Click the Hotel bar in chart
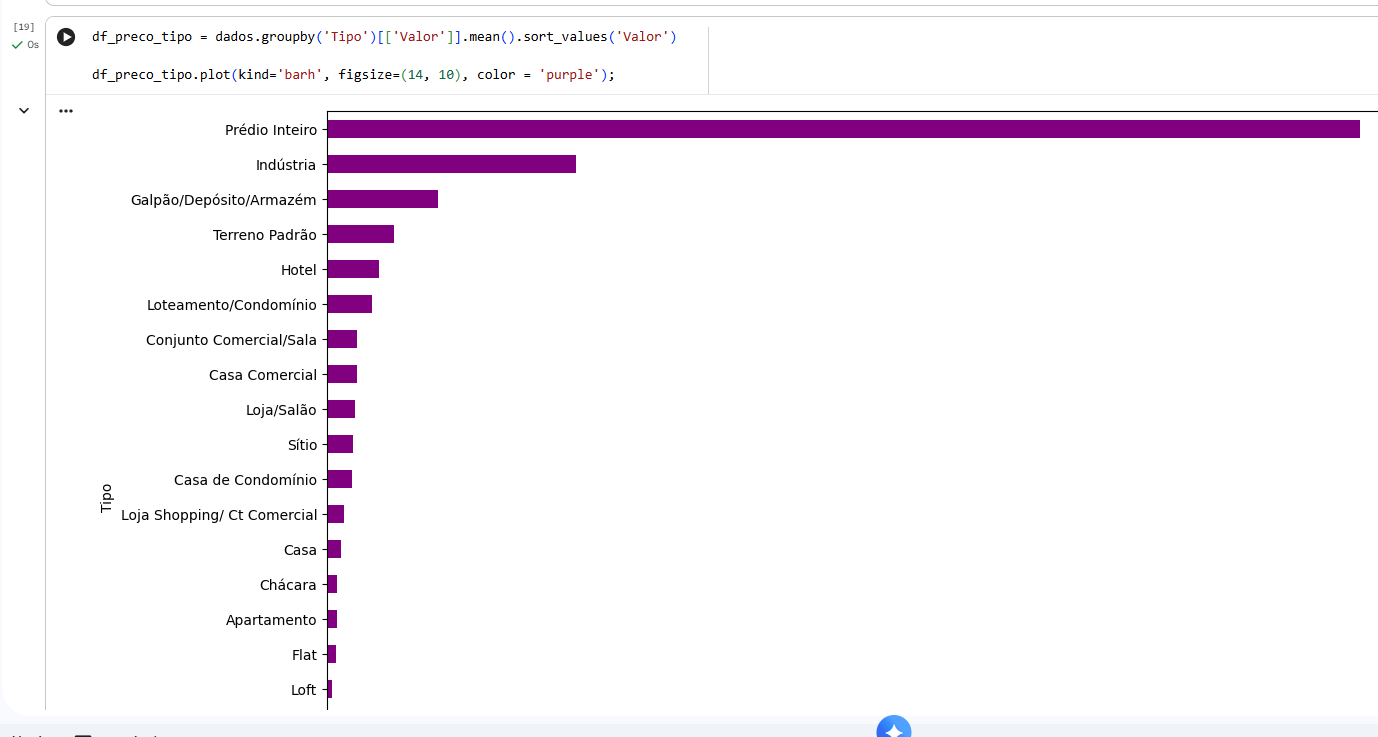This screenshot has width=1378, height=737. click(353, 269)
